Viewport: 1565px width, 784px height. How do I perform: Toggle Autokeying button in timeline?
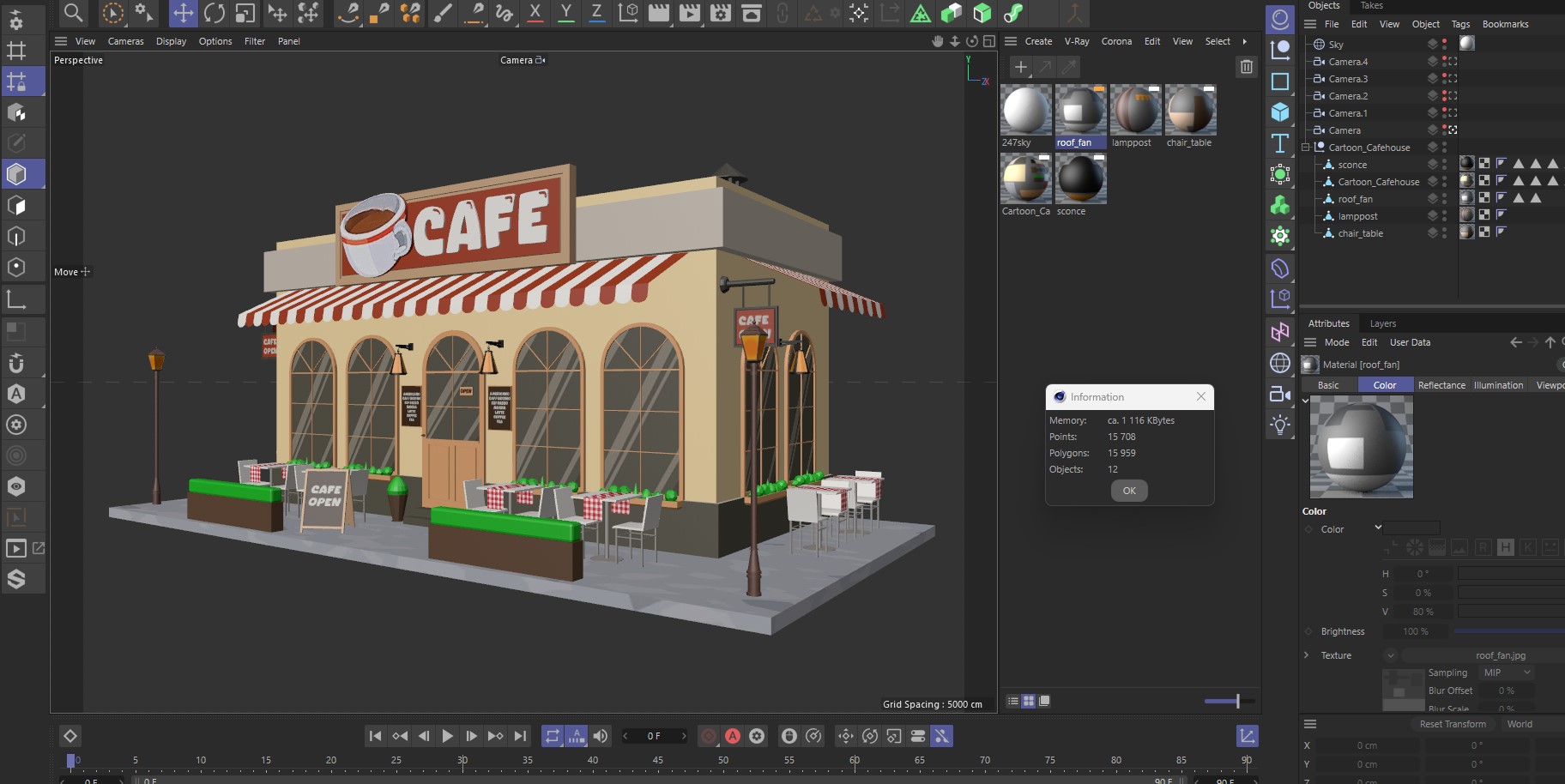point(733,736)
